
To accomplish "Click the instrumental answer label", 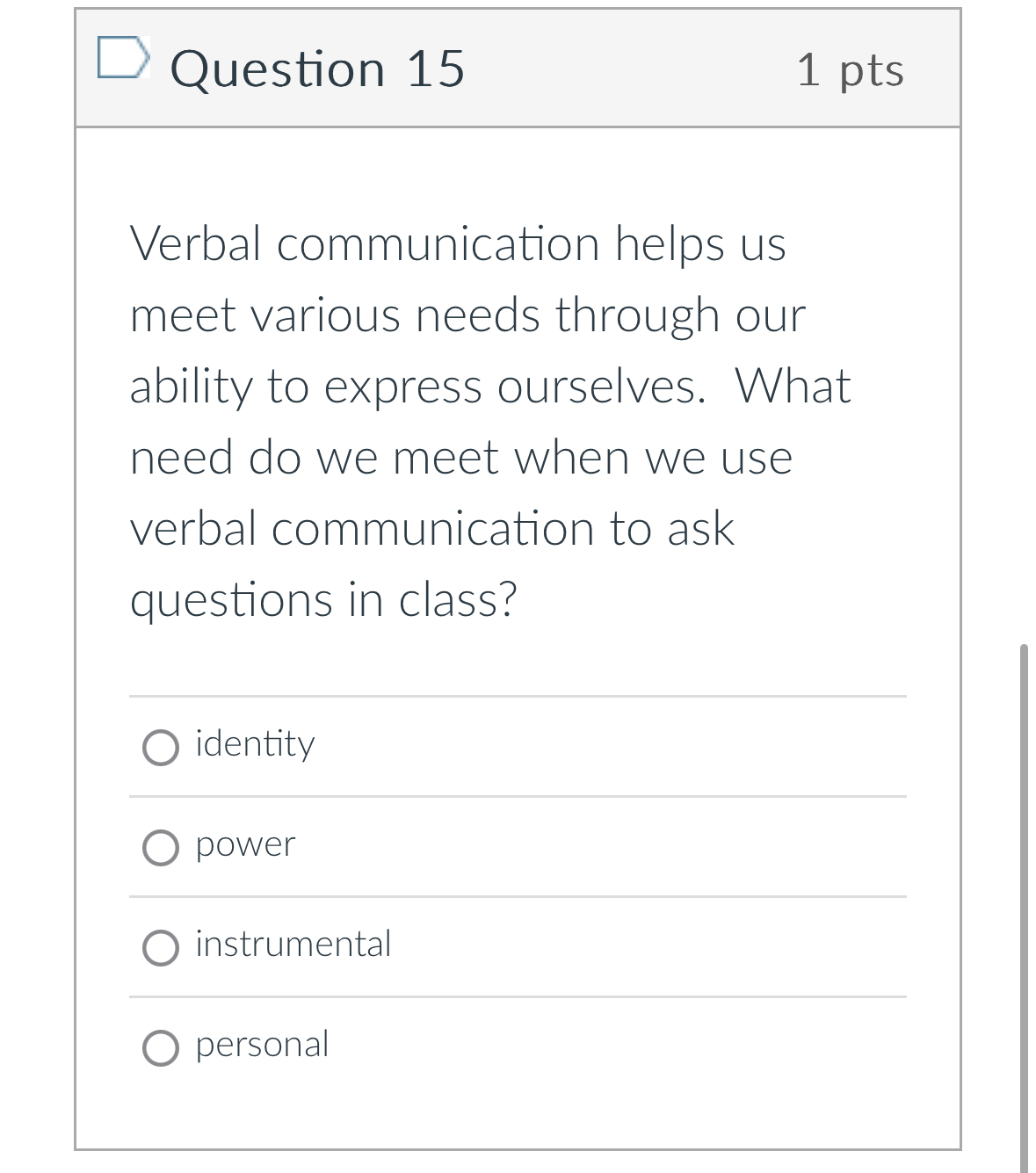I will [x=293, y=945].
